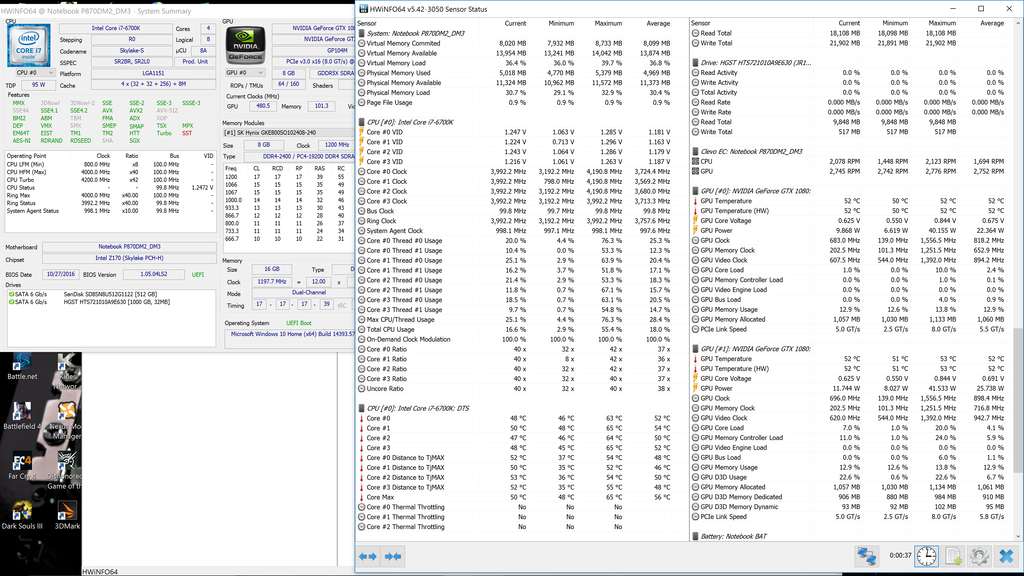The width and height of the screenshot is (1024, 576).
Task: Click the Maximum column header in left sensor pane
Action: coord(608,24)
